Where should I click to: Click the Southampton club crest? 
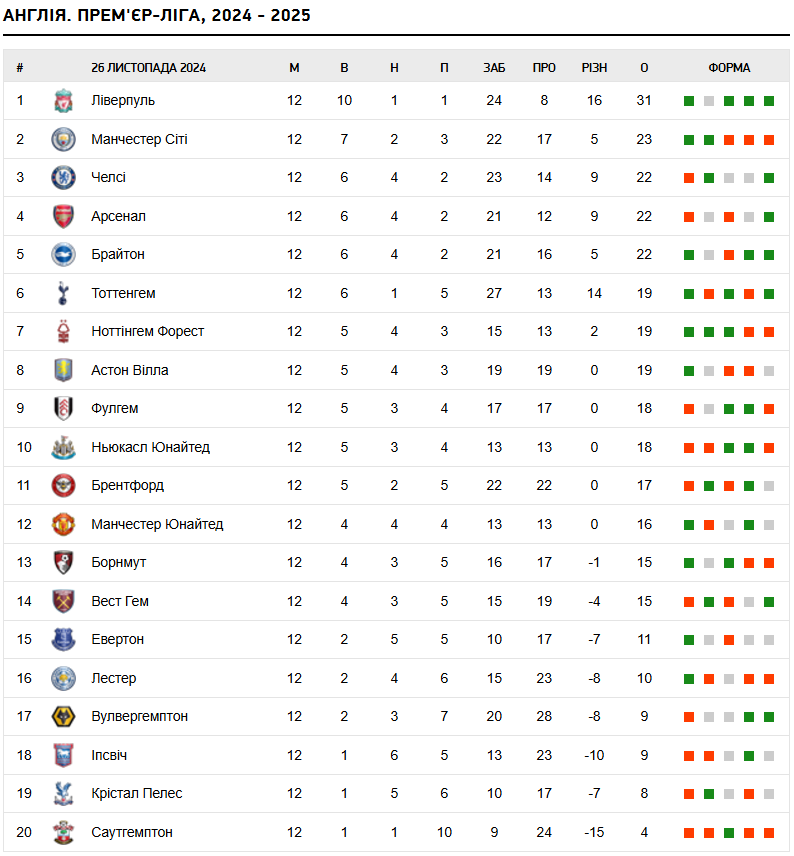[63, 832]
